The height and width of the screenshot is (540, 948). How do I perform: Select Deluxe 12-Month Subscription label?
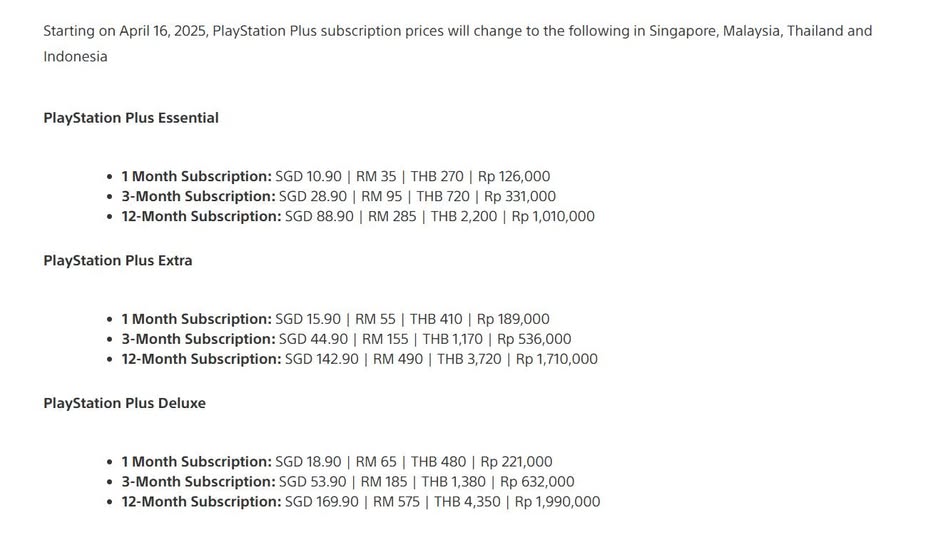pyautogui.click(x=201, y=502)
